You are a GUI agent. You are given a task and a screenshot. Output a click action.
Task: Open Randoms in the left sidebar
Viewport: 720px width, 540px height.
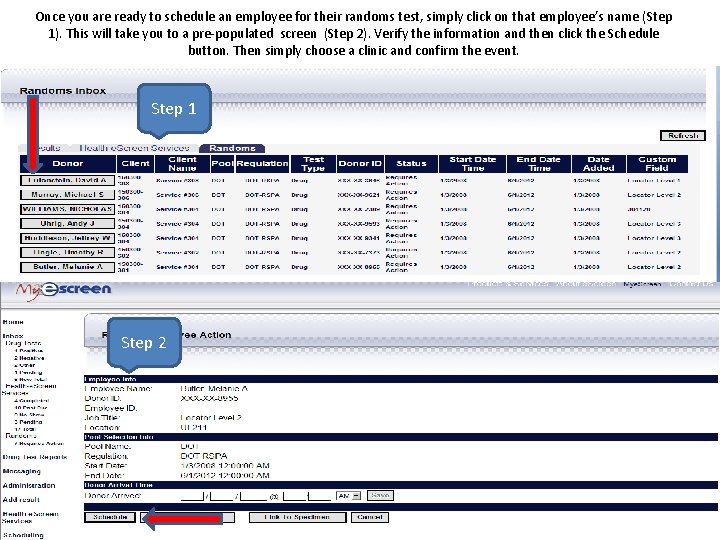tap(21, 436)
